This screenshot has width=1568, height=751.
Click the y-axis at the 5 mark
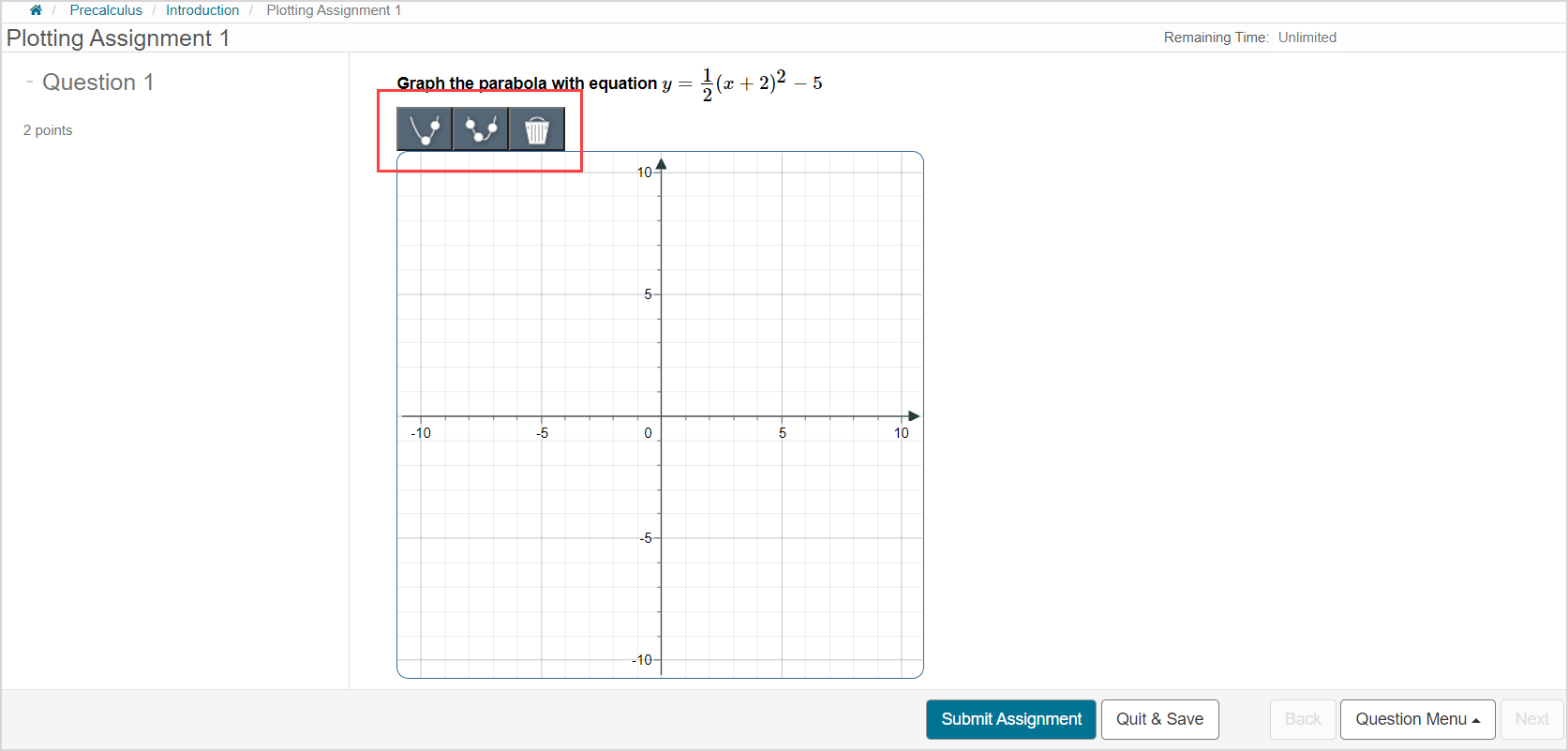pos(661,294)
